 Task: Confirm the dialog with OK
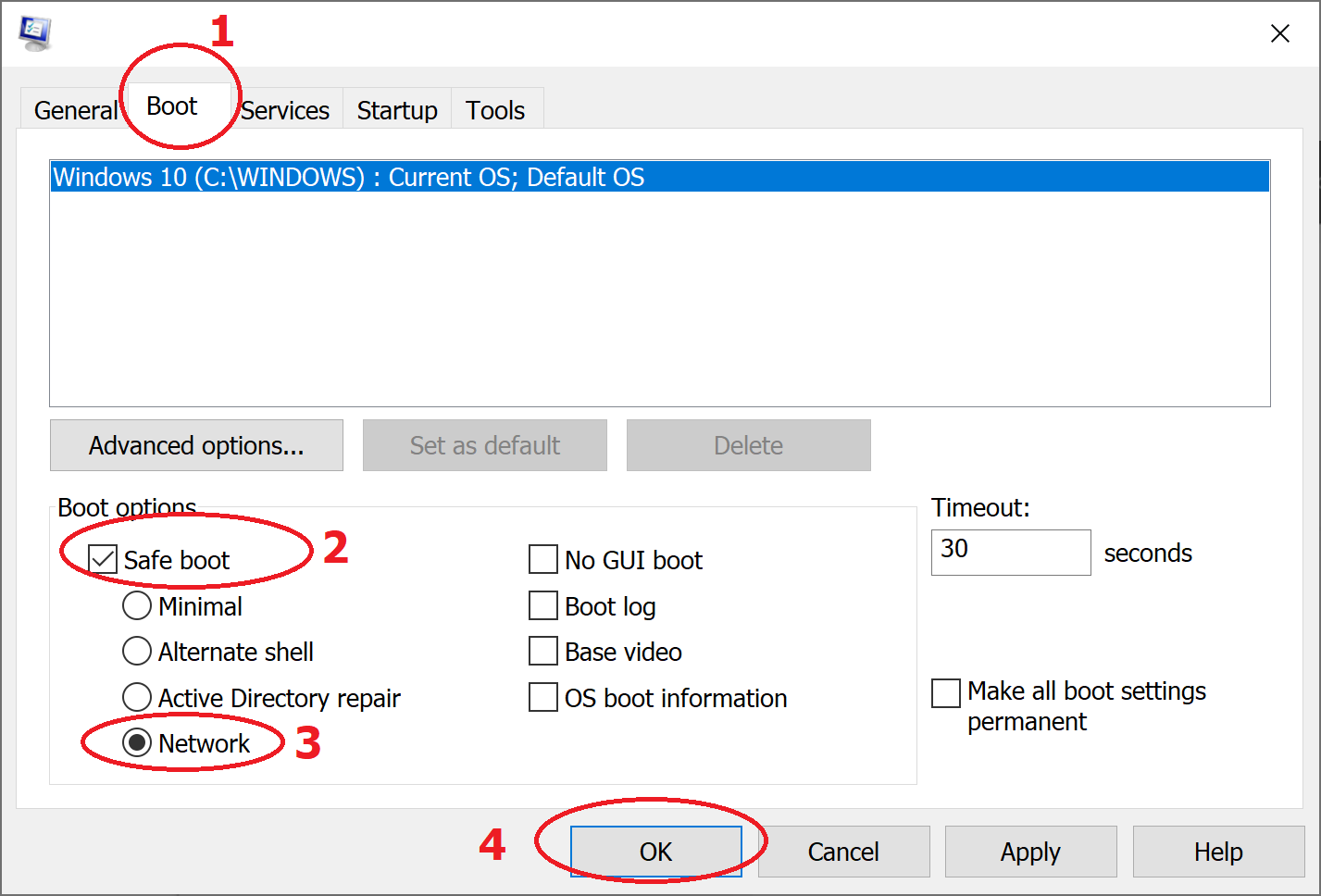coord(656,852)
